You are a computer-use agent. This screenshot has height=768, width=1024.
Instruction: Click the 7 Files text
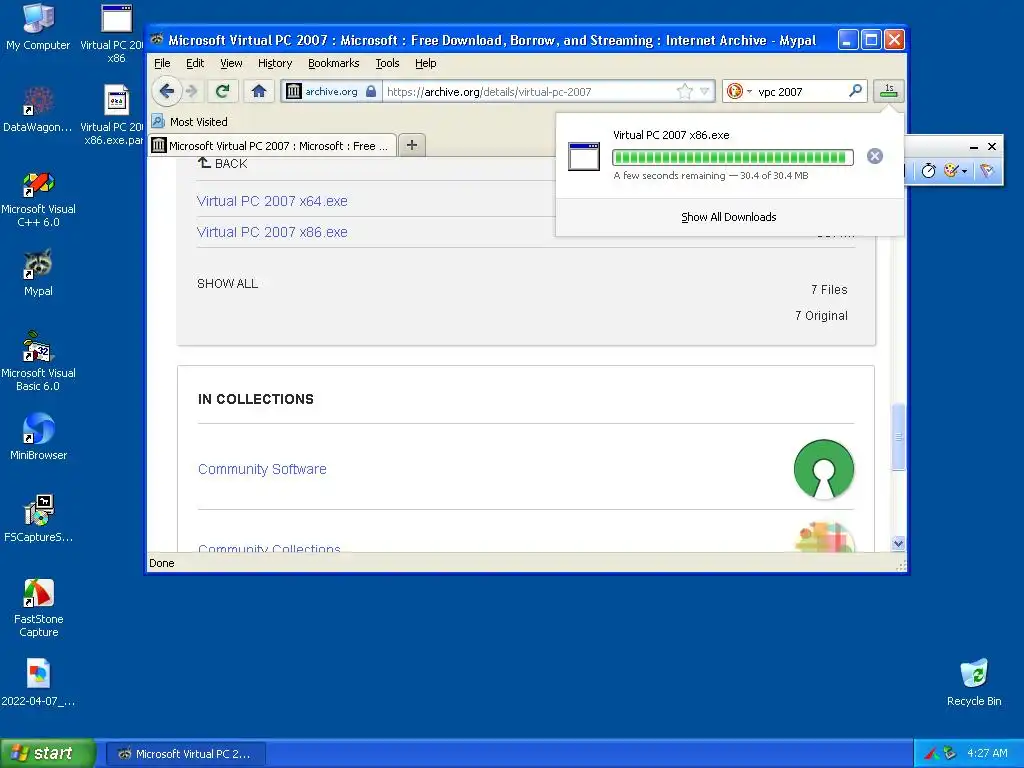pyautogui.click(x=829, y=289)
